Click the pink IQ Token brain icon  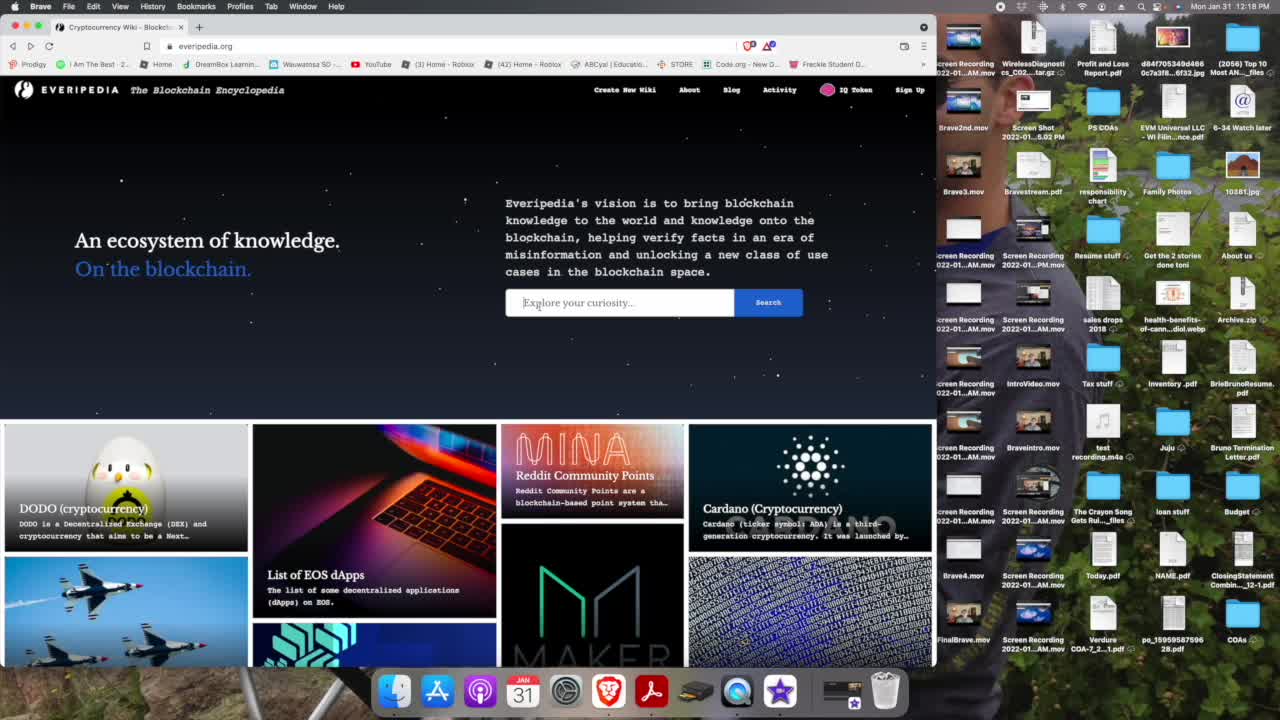click(827, 90)
